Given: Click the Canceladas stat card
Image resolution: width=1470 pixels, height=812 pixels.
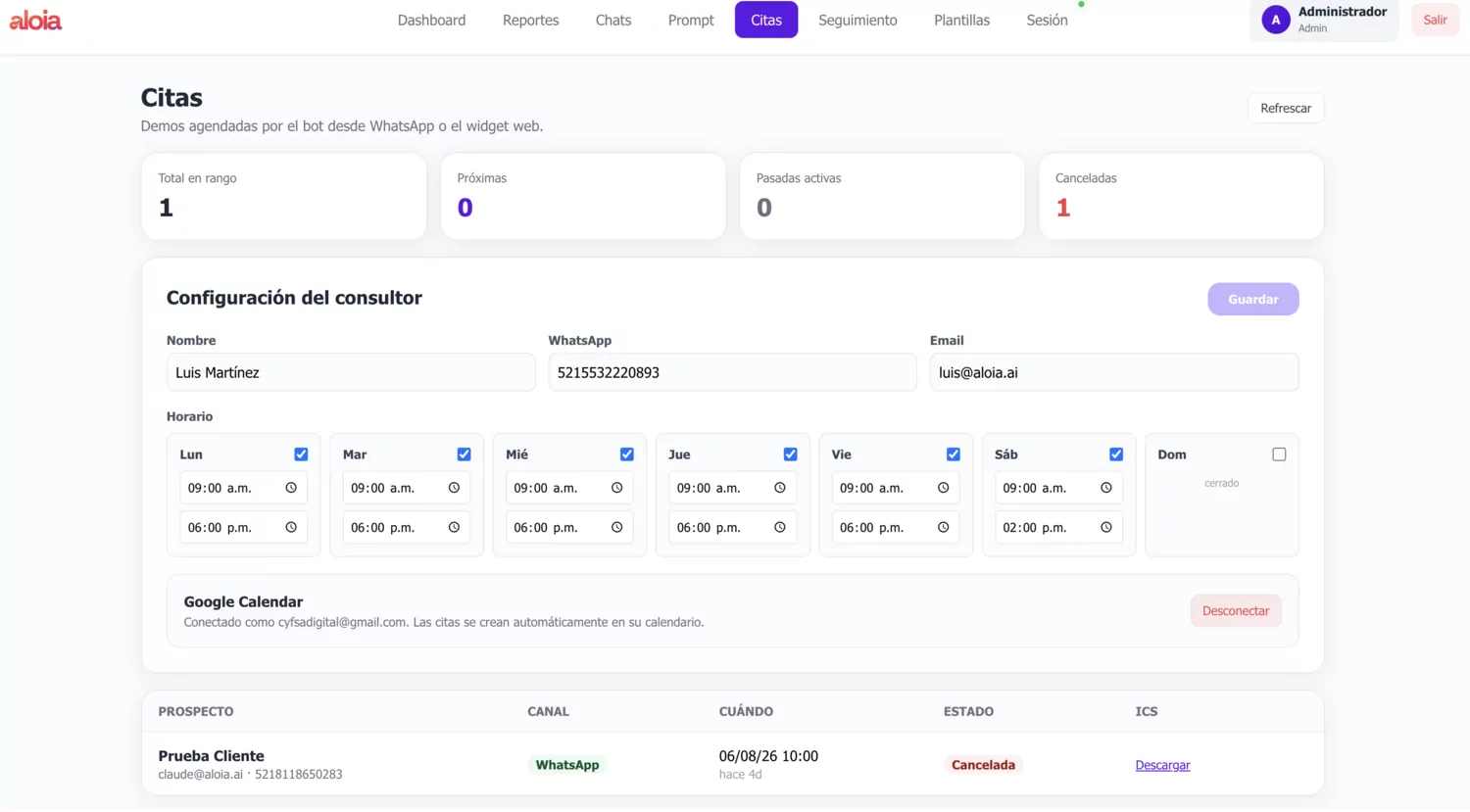Looking at the screenshot, I should (x=1181, y=196).
